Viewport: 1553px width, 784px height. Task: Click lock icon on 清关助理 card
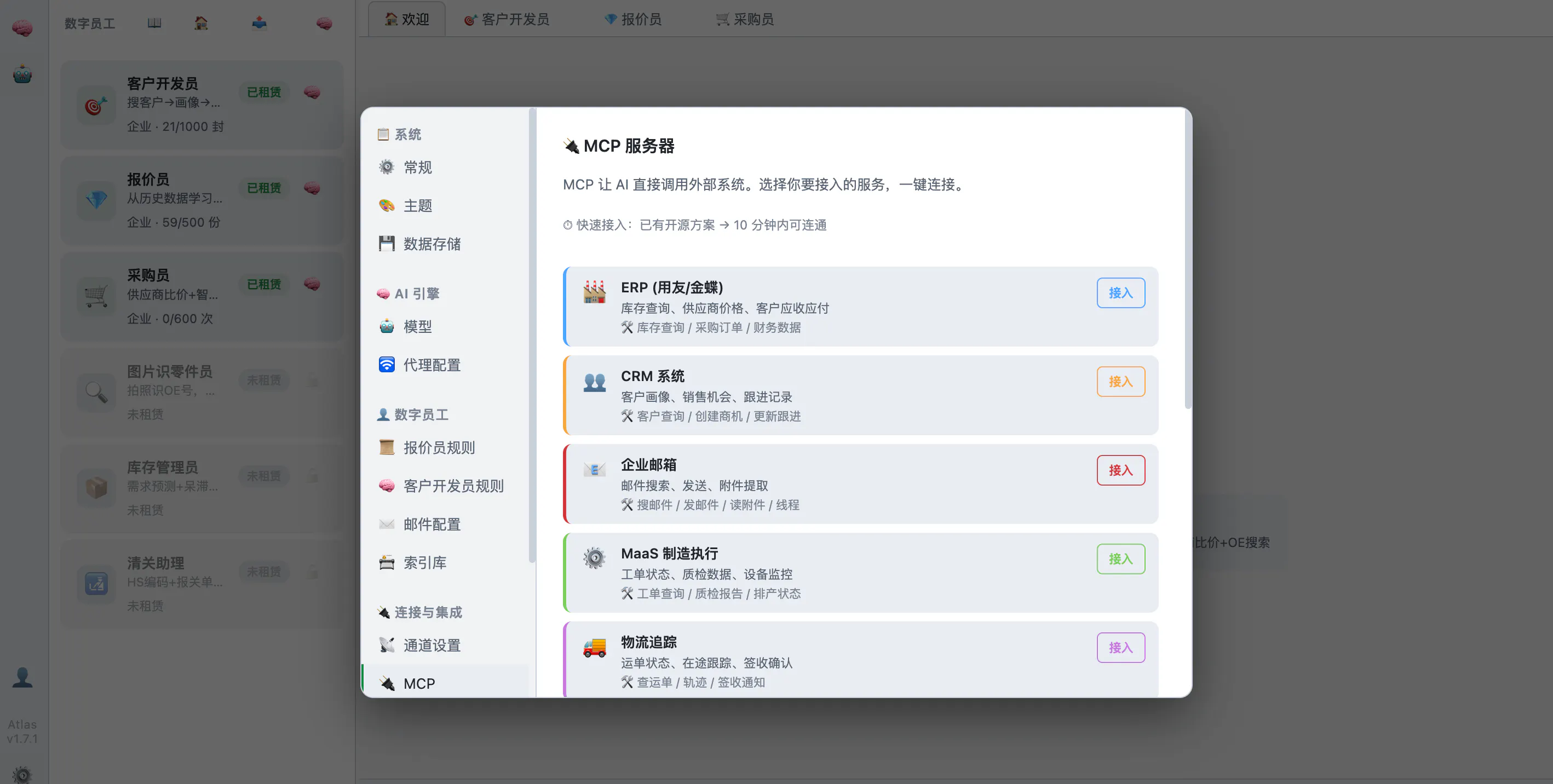click(x=312, y=572)
